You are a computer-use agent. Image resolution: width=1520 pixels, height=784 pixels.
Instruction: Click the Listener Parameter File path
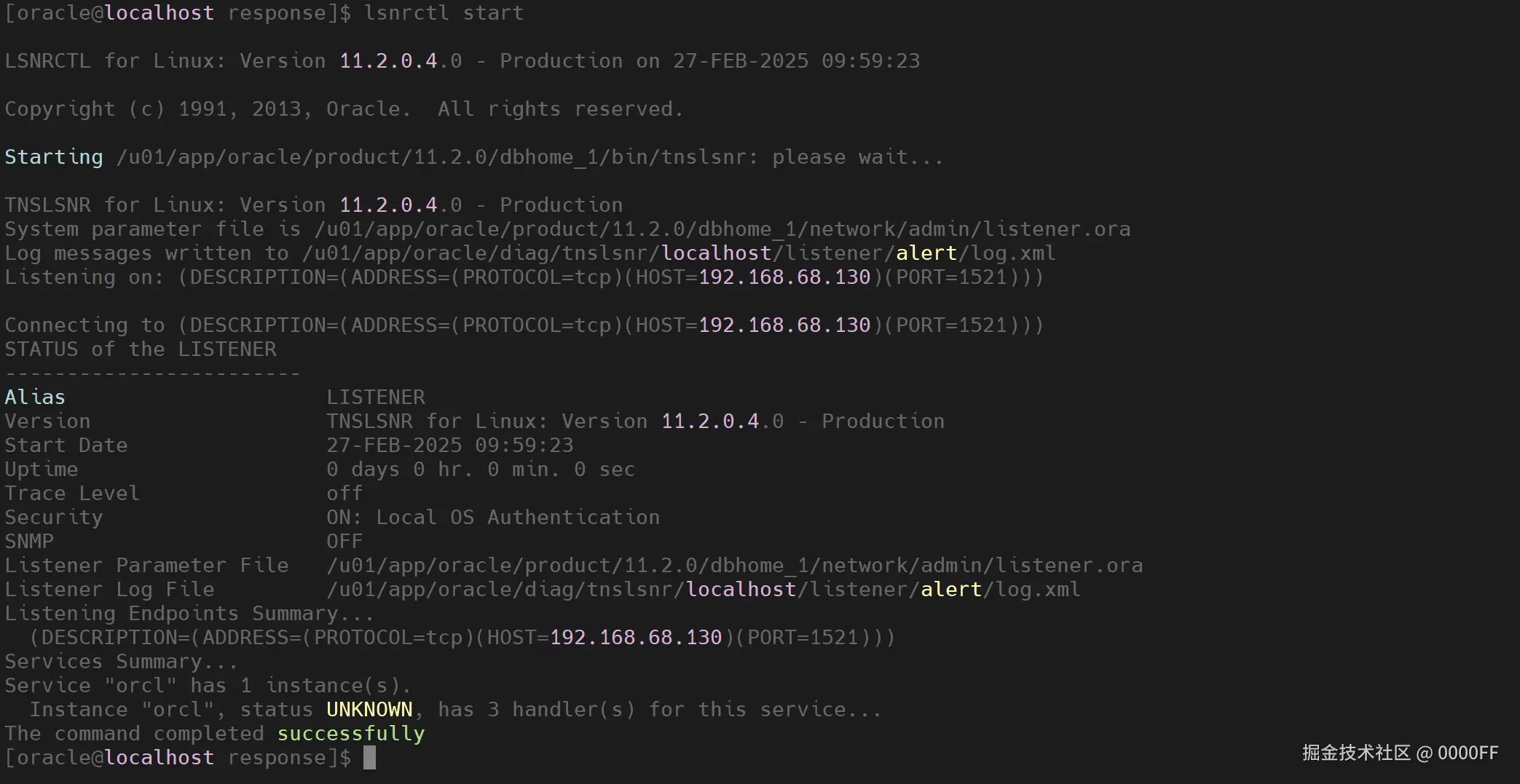click(734, 566)
